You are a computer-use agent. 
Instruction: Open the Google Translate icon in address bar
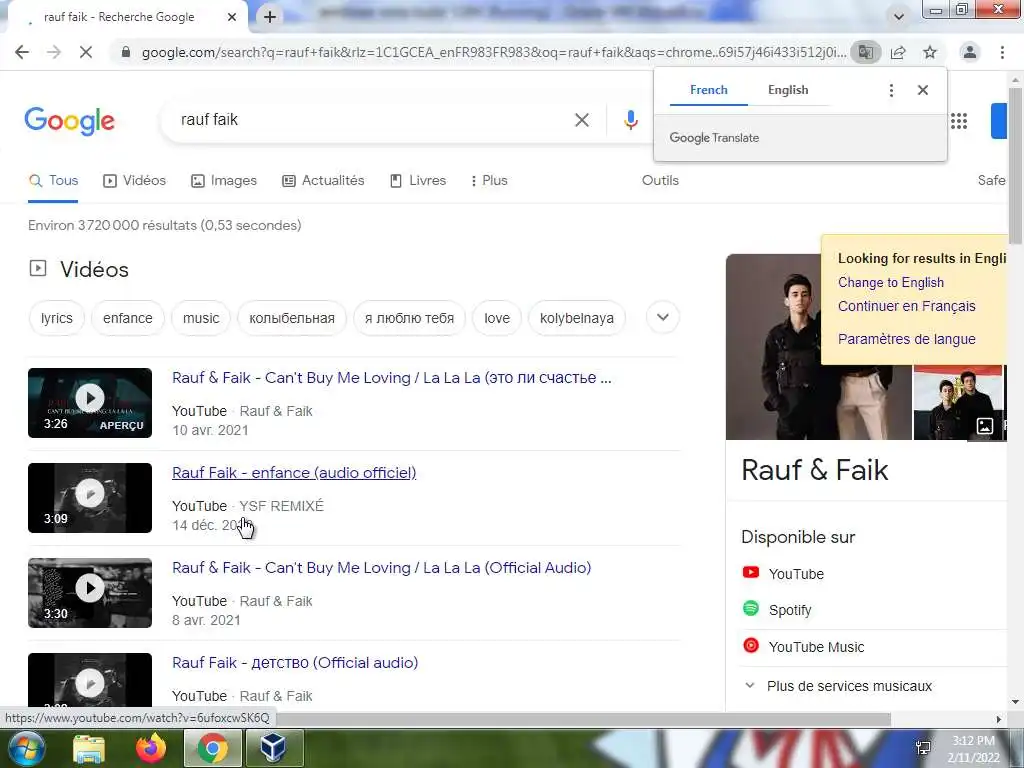tap(865, 52)
